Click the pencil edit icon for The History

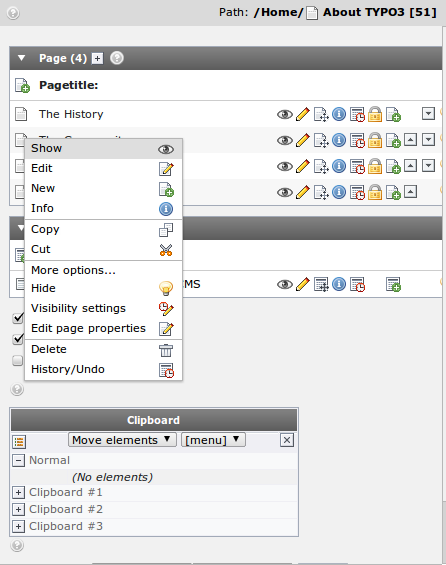click(x=303, y=115)
